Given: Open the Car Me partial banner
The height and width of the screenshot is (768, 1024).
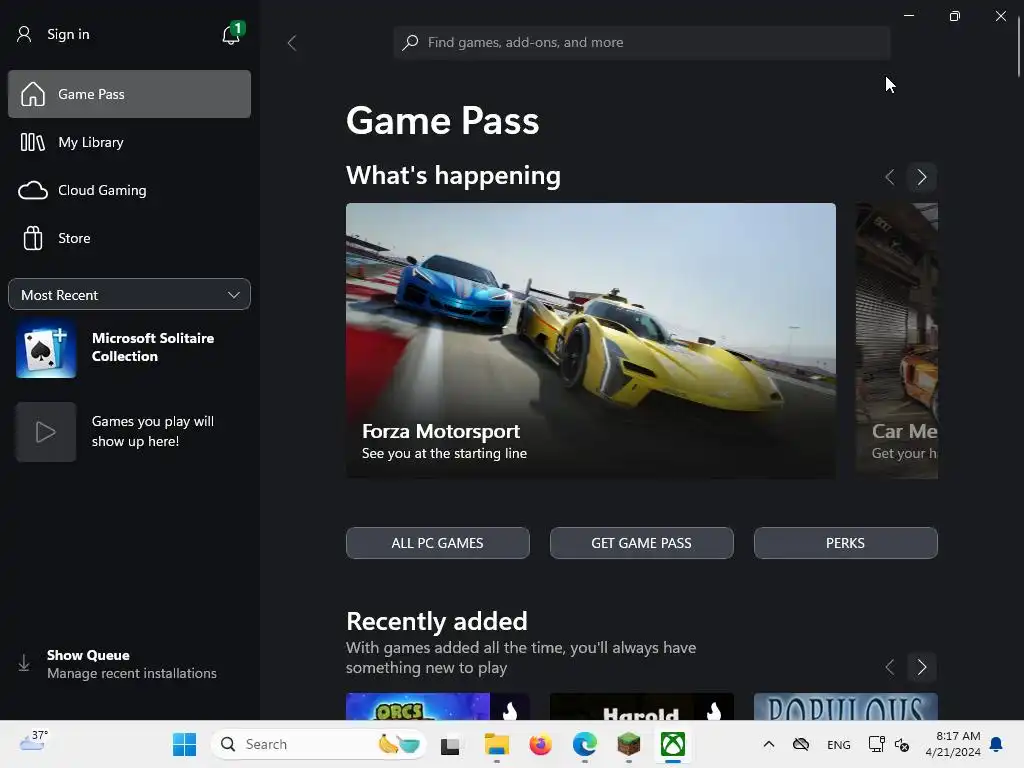Looking at the screenshot, I should tap(897, 340).
